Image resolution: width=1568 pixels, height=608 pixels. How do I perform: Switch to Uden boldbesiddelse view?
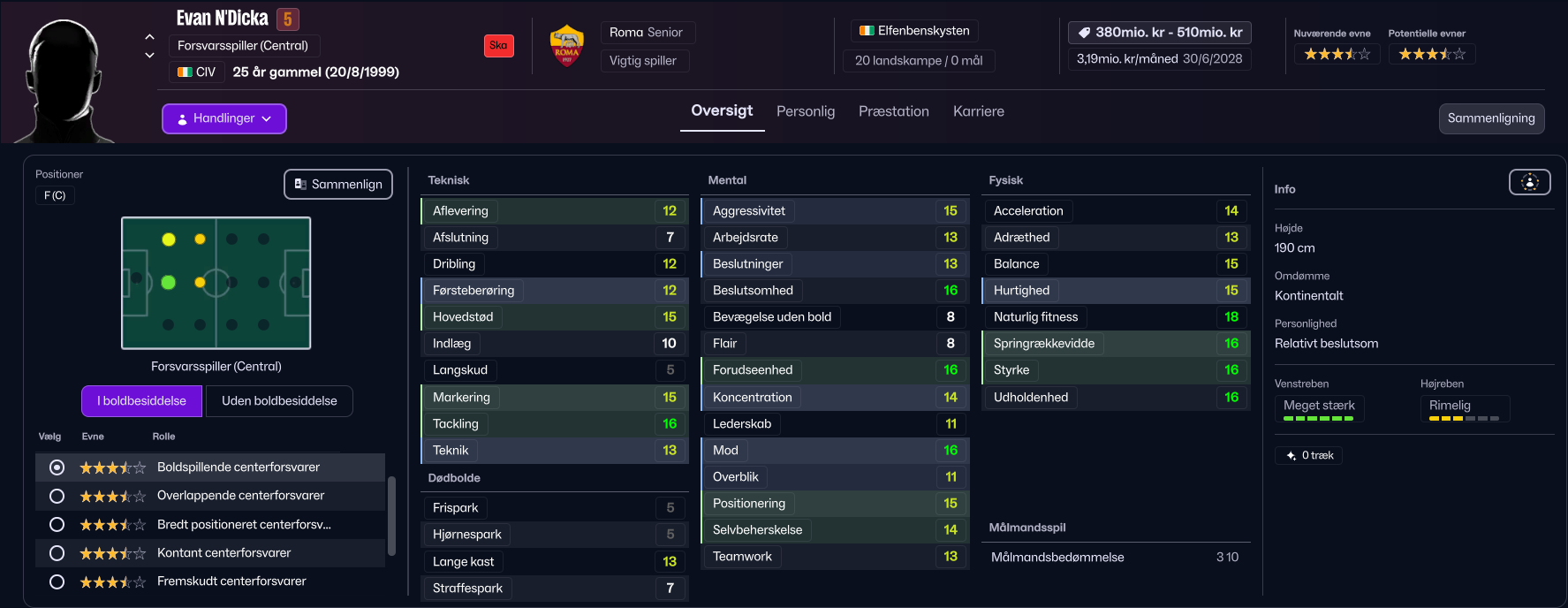coord(279,401)
